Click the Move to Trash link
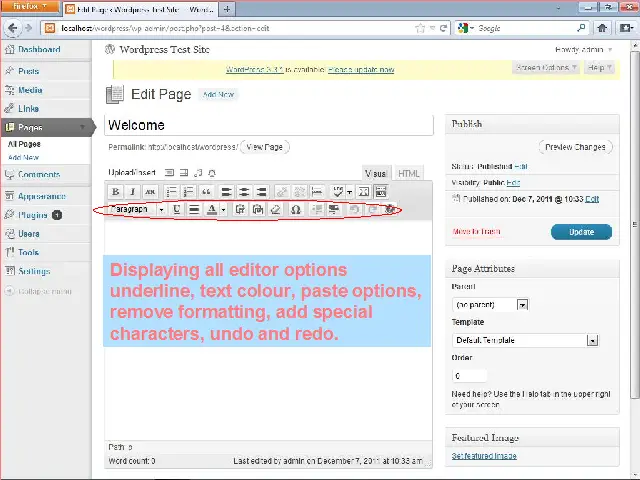The width and height of the screenshot is (640, 480). click(x=476, y=231)
